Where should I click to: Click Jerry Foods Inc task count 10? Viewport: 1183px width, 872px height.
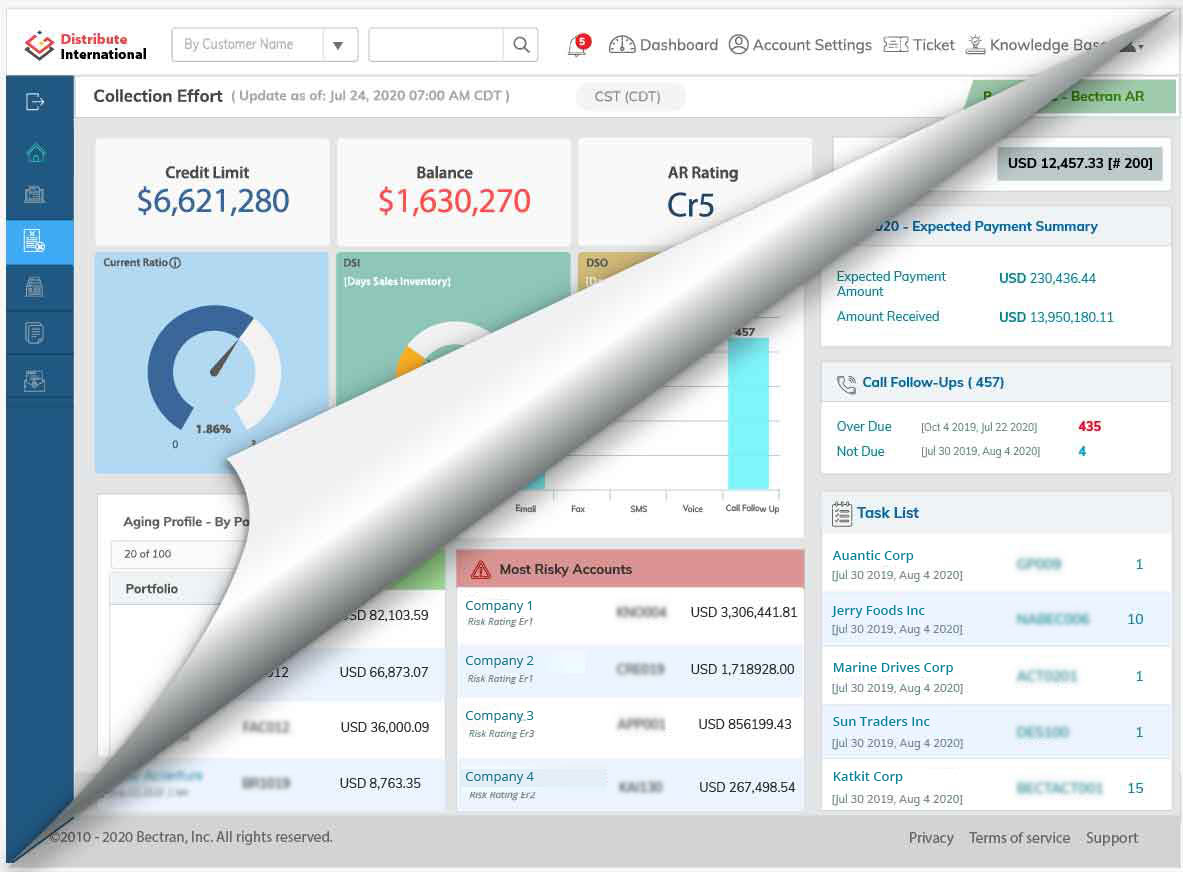pyautogui.click(x=1135, y=619)
